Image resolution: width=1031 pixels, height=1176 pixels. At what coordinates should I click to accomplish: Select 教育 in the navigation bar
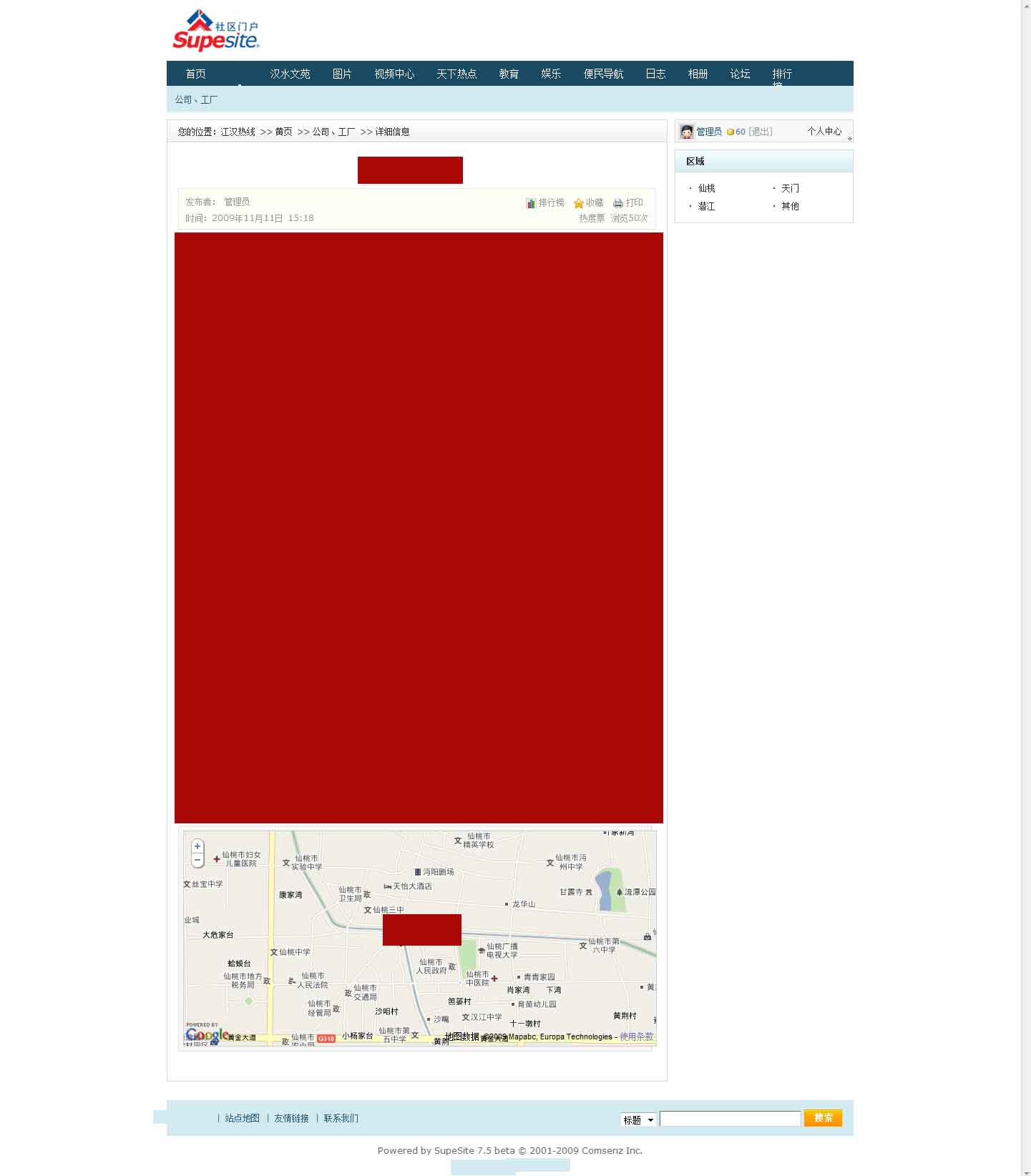(509, 74)
